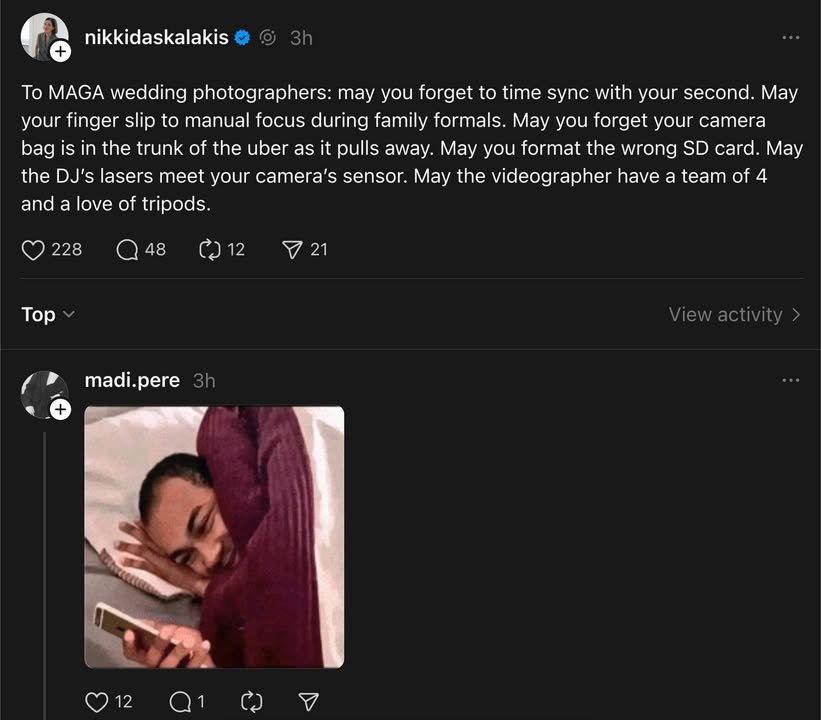Click the thread icon beside the 3h timestamp
Screen dimensions: 821x720
268,38
